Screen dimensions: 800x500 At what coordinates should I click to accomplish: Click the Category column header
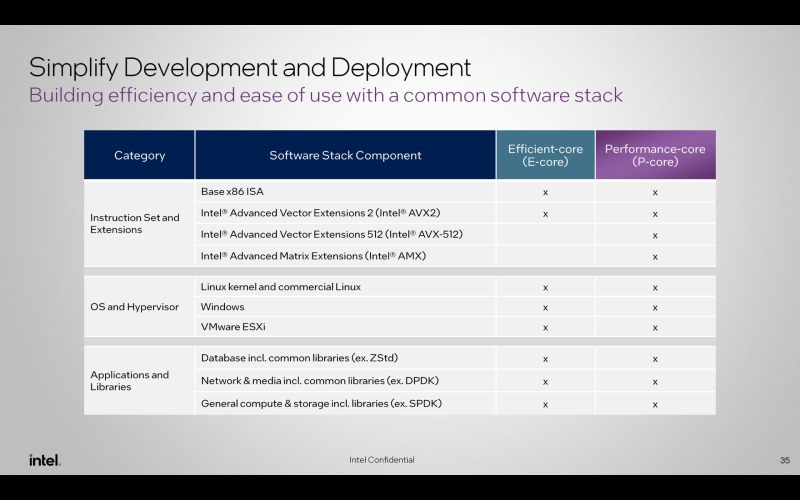[139, 155]
